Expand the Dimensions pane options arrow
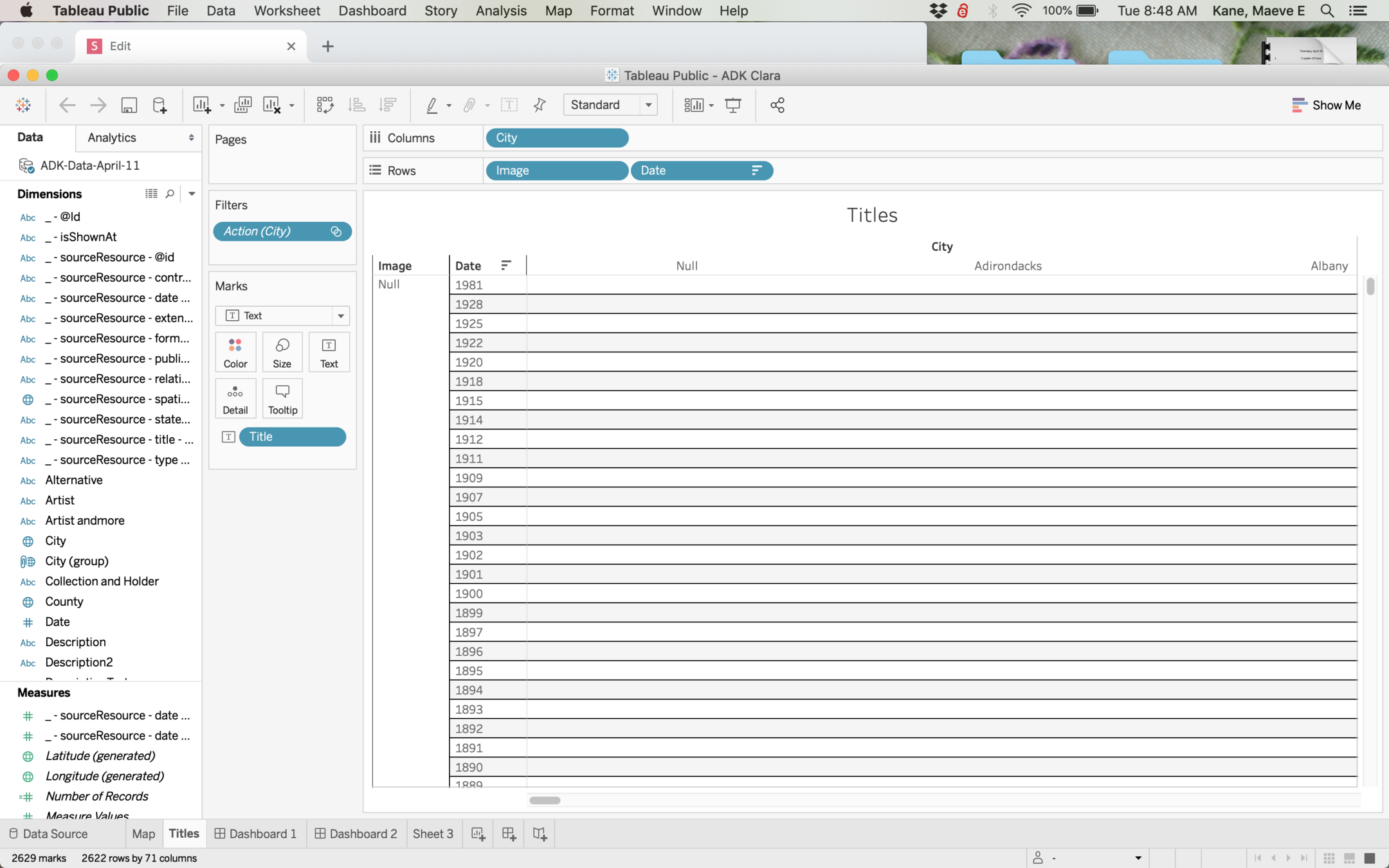 click(x=192, y=194)
